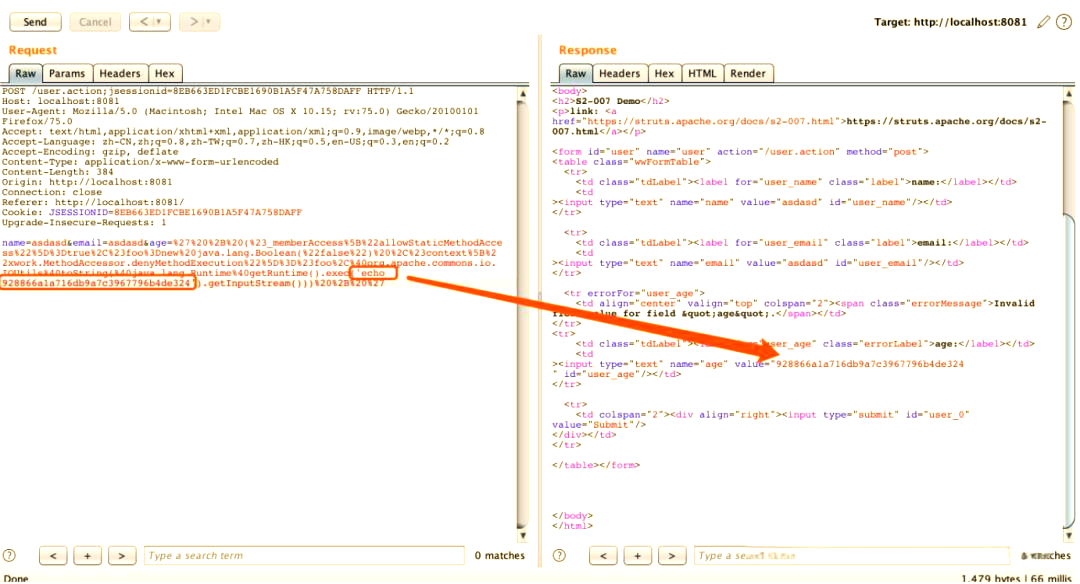Click the "Connection: close" header line

click(52, 192)
